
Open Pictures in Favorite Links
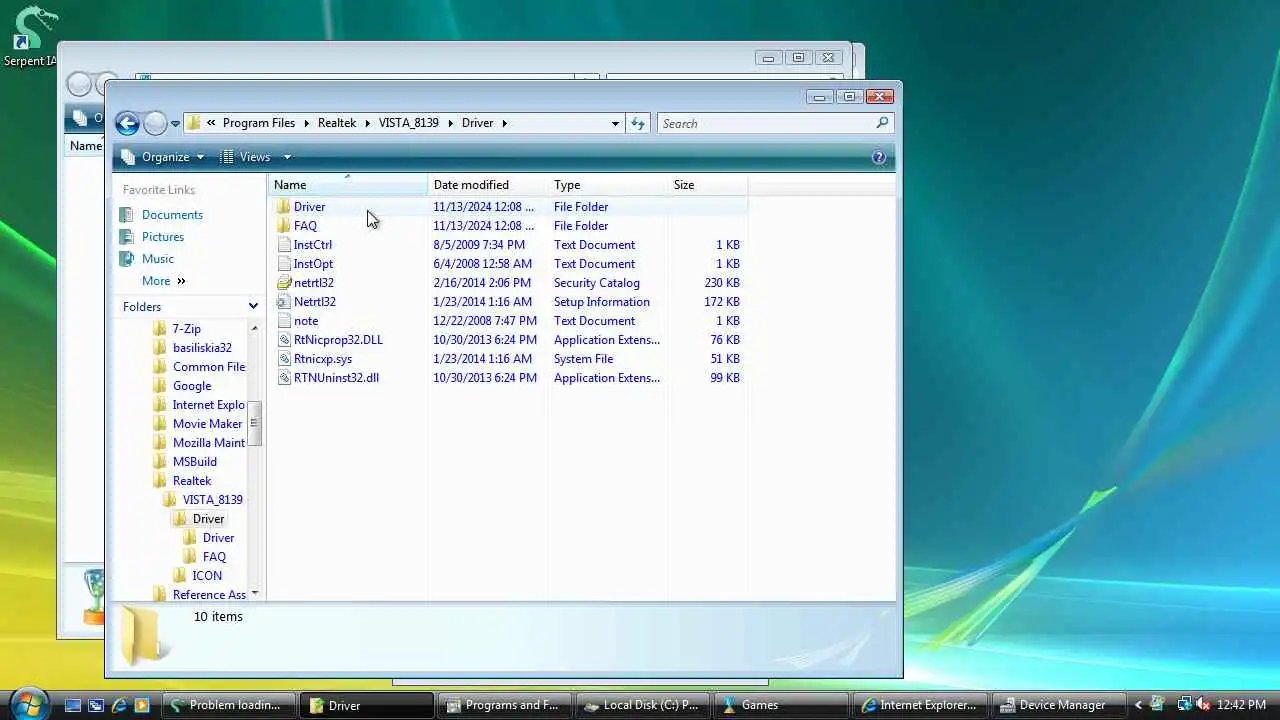pyautogui.click(x=163, y=237)
